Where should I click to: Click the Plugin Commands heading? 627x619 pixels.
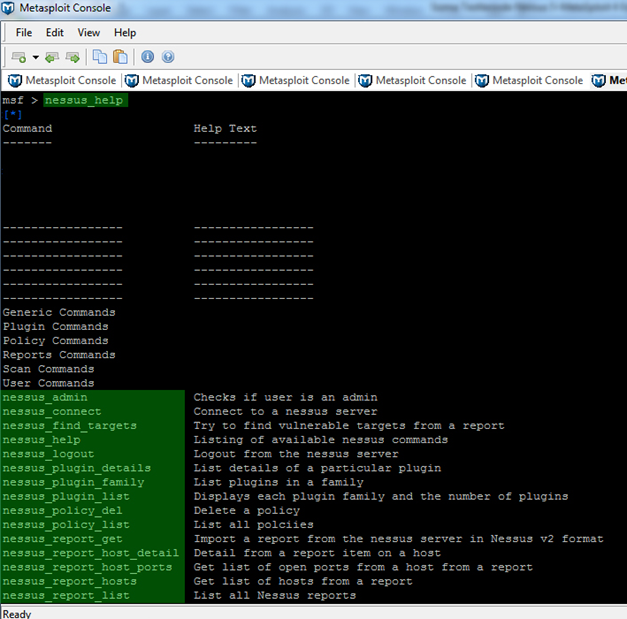[56, 326]
